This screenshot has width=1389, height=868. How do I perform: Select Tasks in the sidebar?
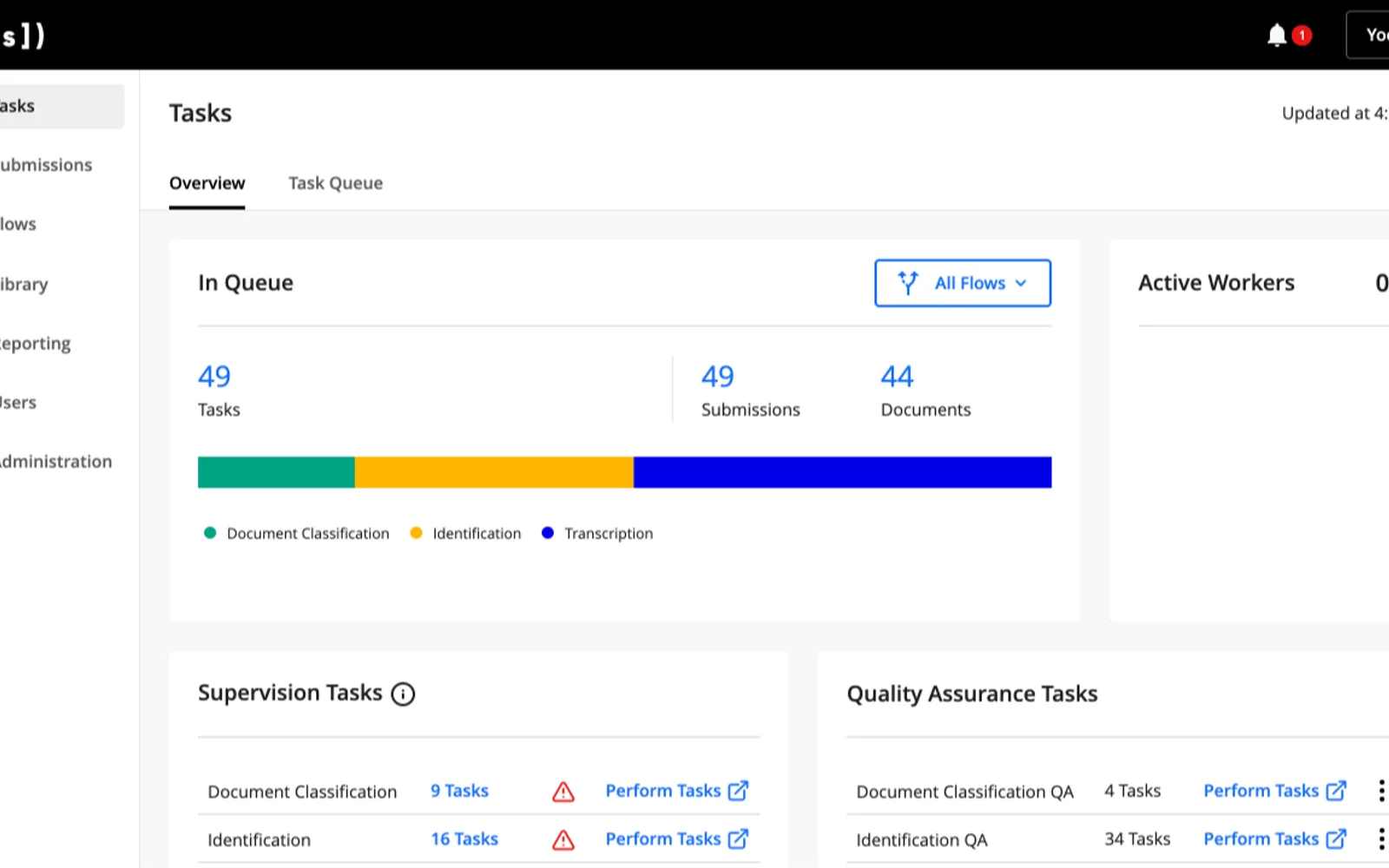pyautogui.click(x=61, y=107)
